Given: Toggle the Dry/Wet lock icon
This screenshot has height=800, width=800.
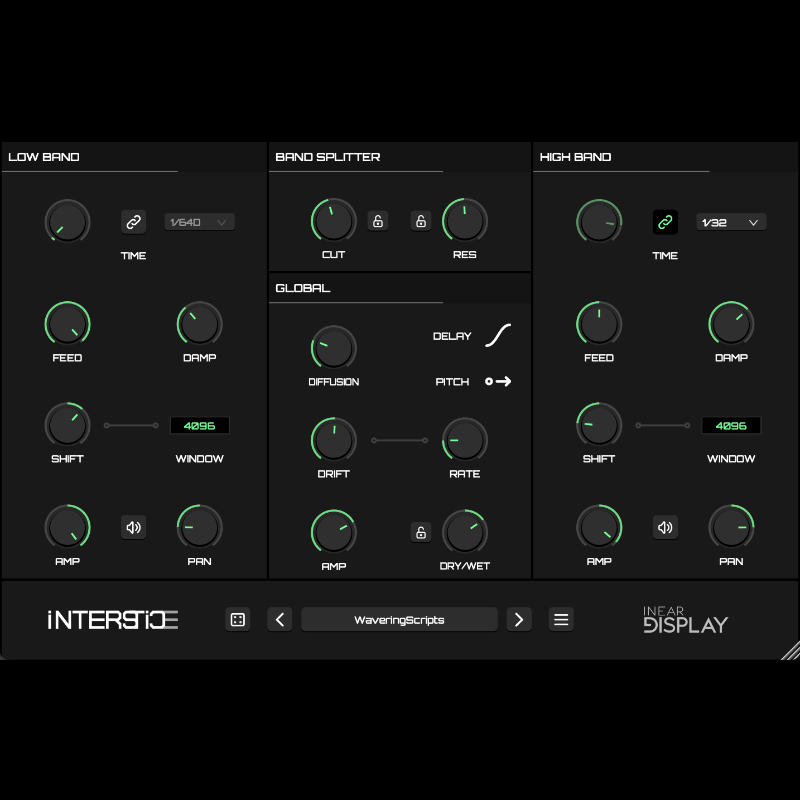Looking at the screenshot, I should [x=421, y=532].
